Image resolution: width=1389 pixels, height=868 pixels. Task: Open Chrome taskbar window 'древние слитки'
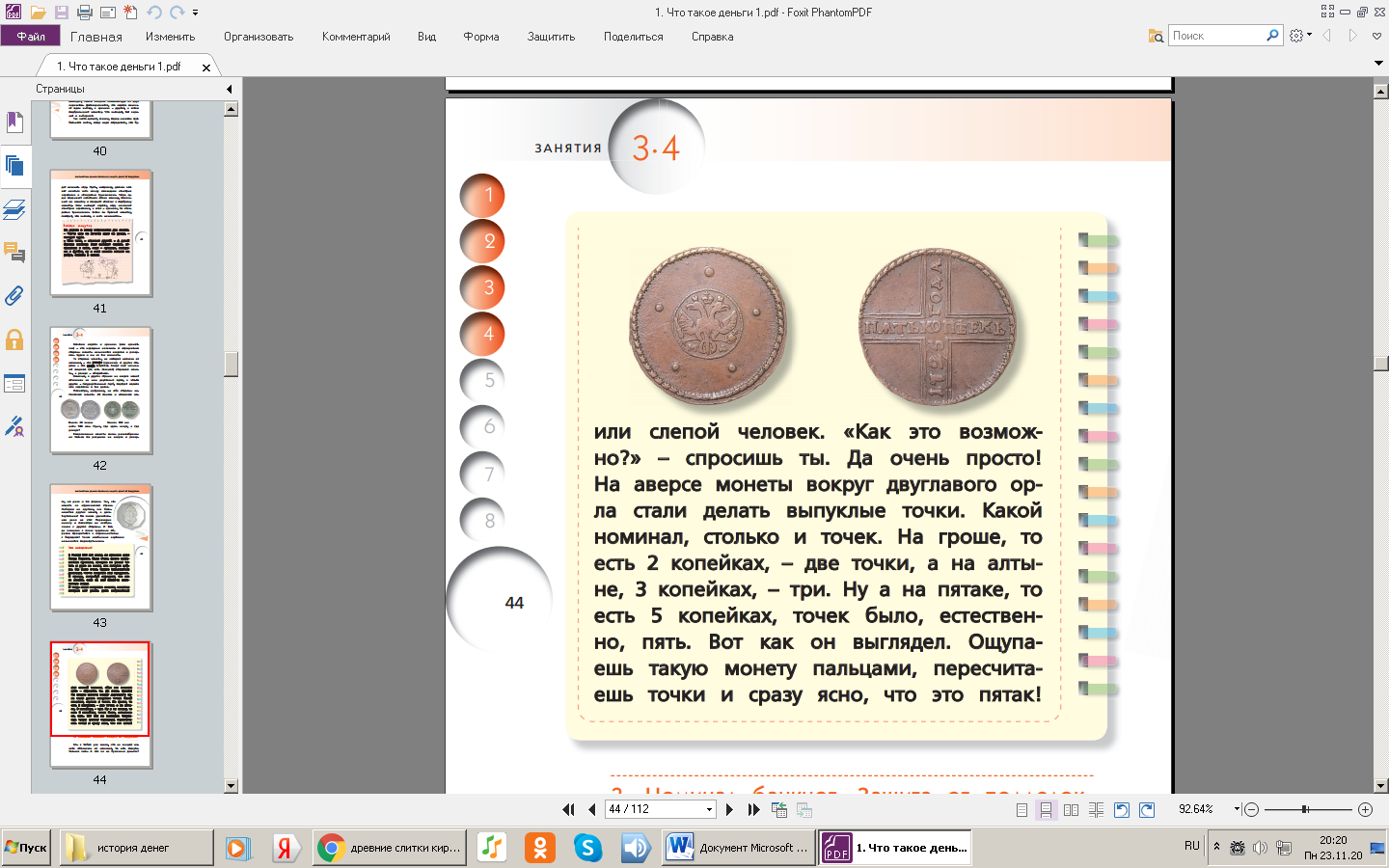390,848
